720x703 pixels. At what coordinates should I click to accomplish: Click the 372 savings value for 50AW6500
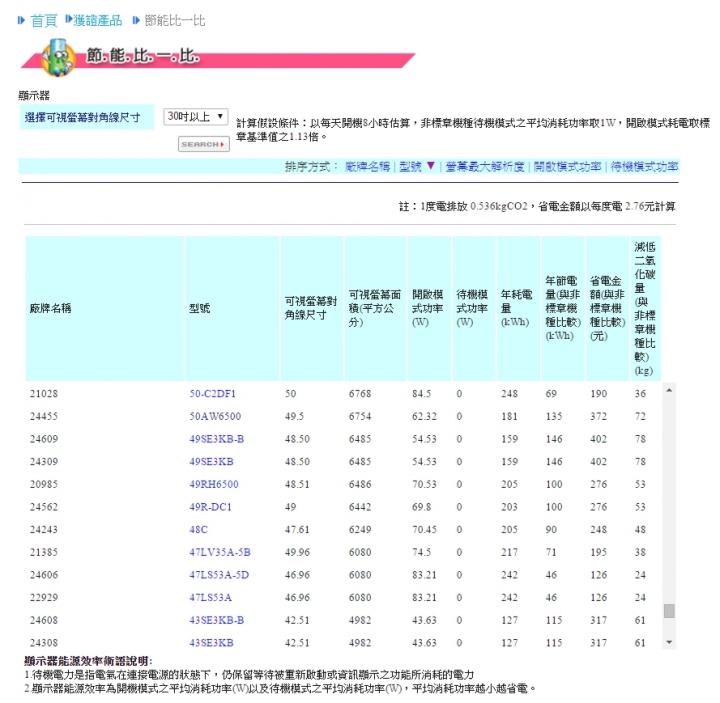point(598,416)
